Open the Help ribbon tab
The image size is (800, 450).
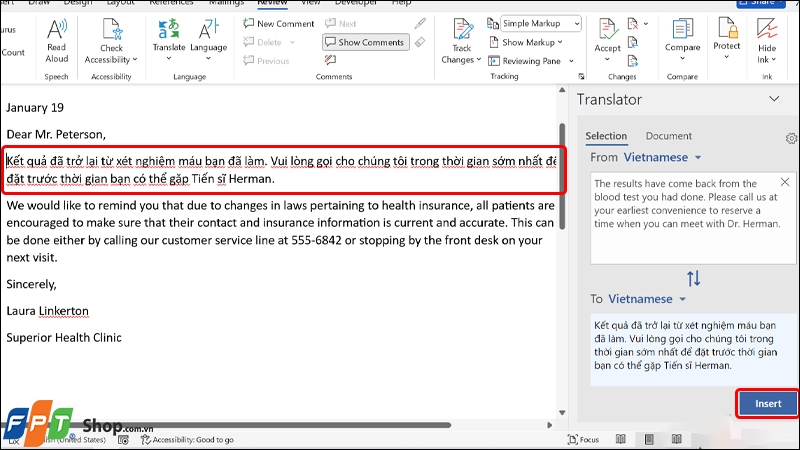pos(401,3)
